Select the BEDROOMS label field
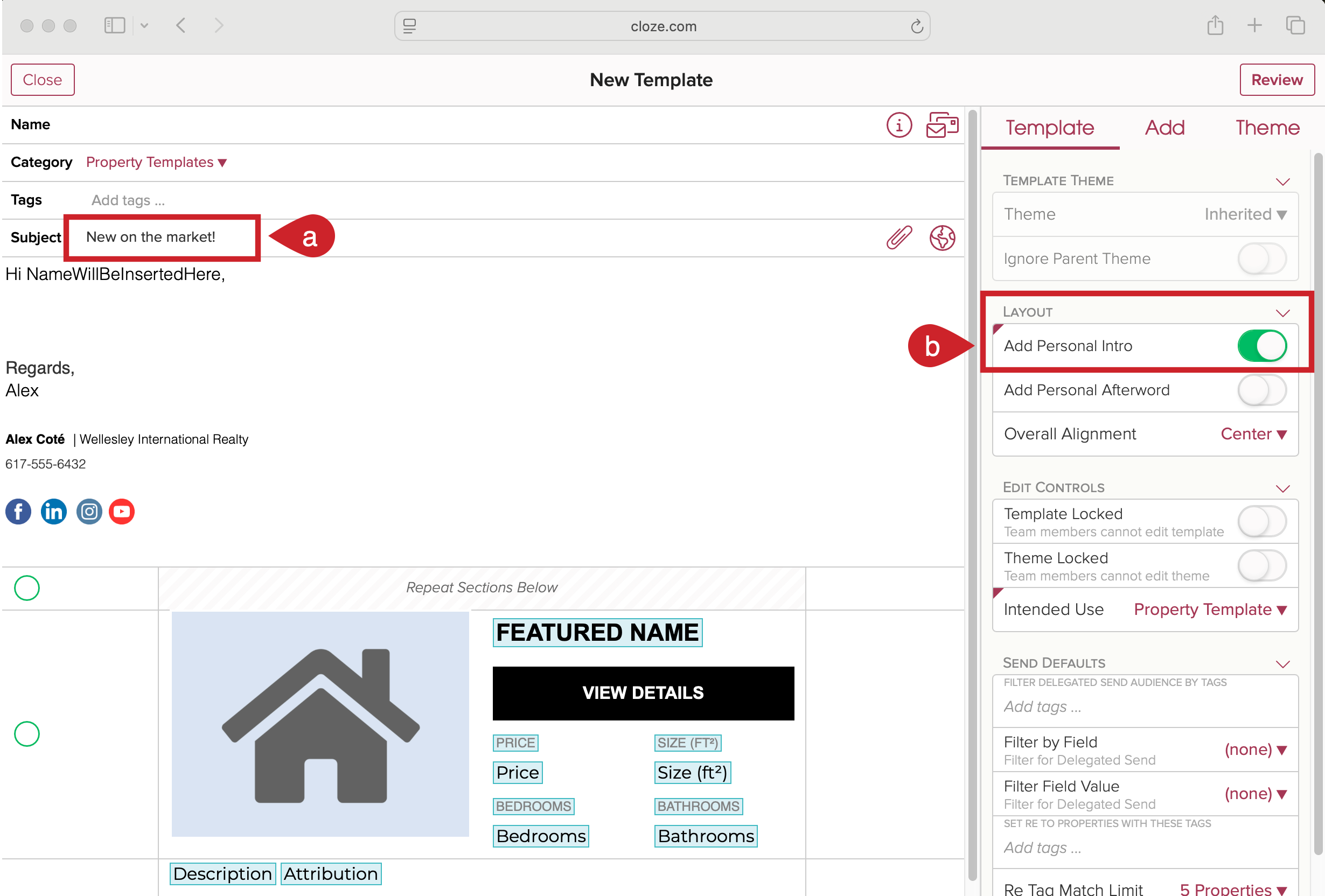Screen dimensions: 1325x896 pyautogui.click(x=533, y=806)
